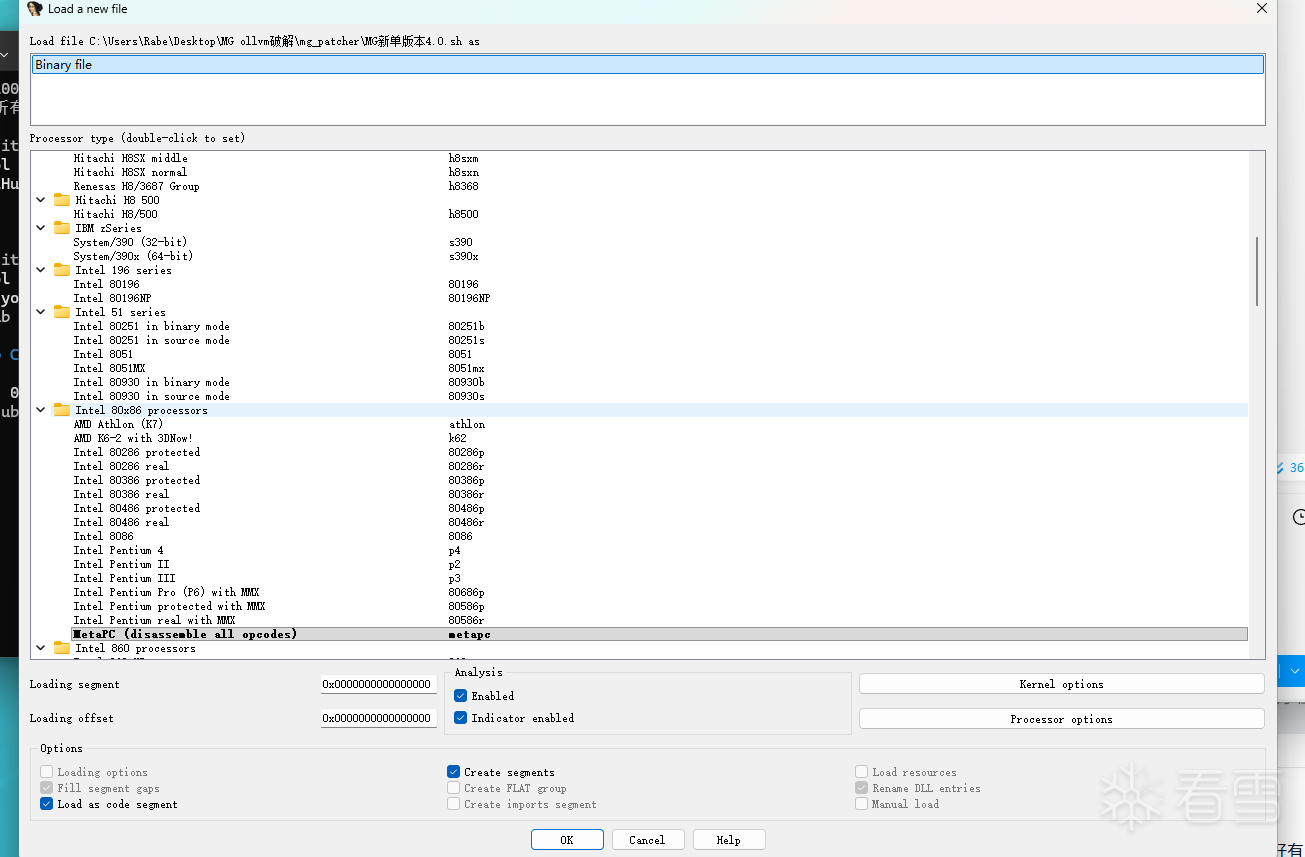Uncheck Indicator enabled
The width and height of the screenshot is (1305, 857).
pos(461,718)
